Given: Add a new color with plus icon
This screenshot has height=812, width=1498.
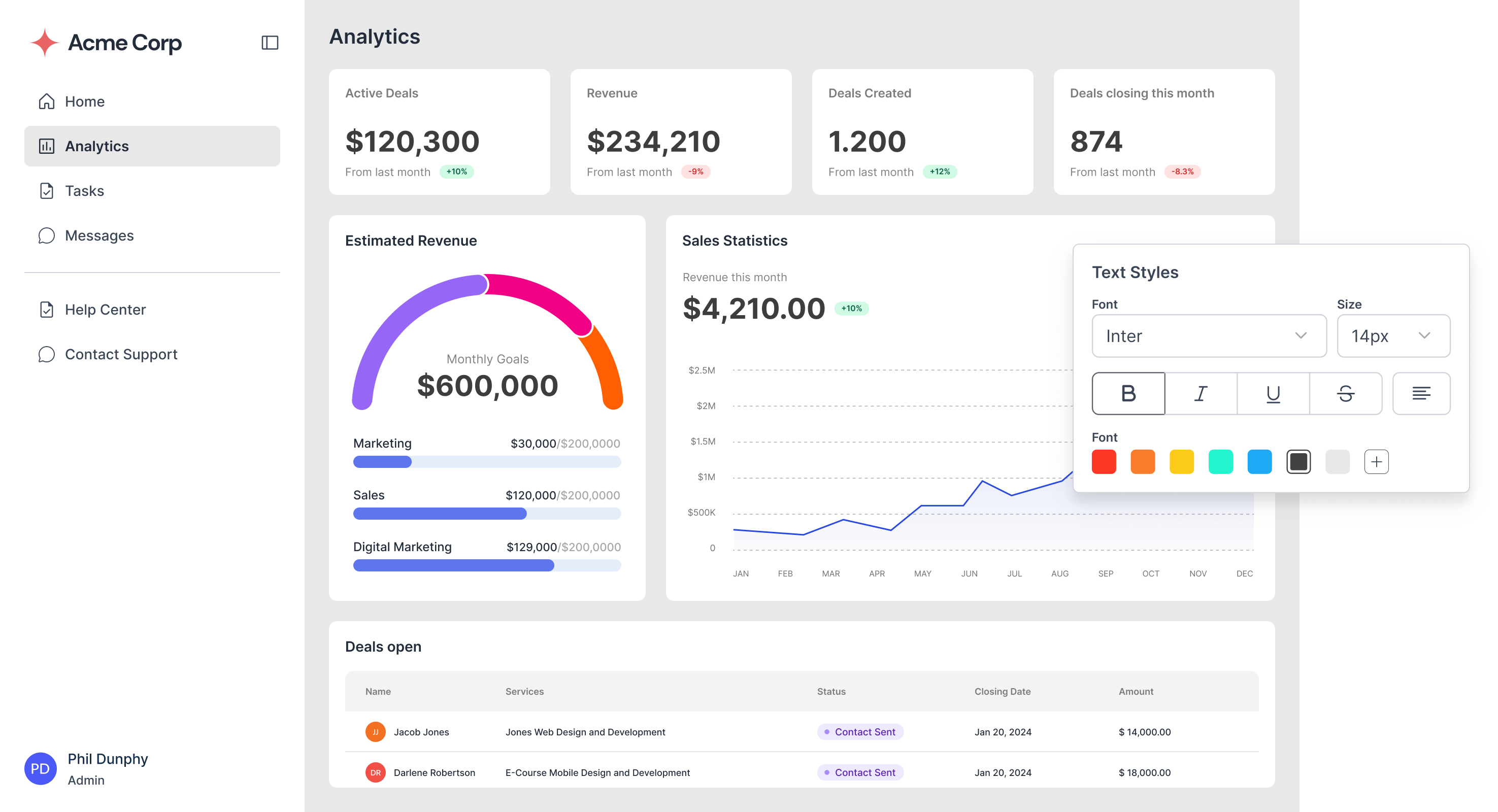Looking at the screenshot, I should coord(1376,461).
